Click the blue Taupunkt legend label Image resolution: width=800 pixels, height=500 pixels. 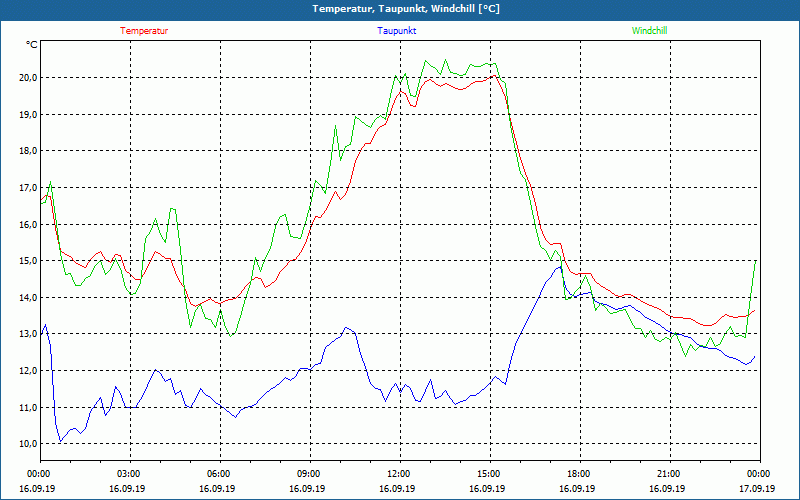(396, 31)
